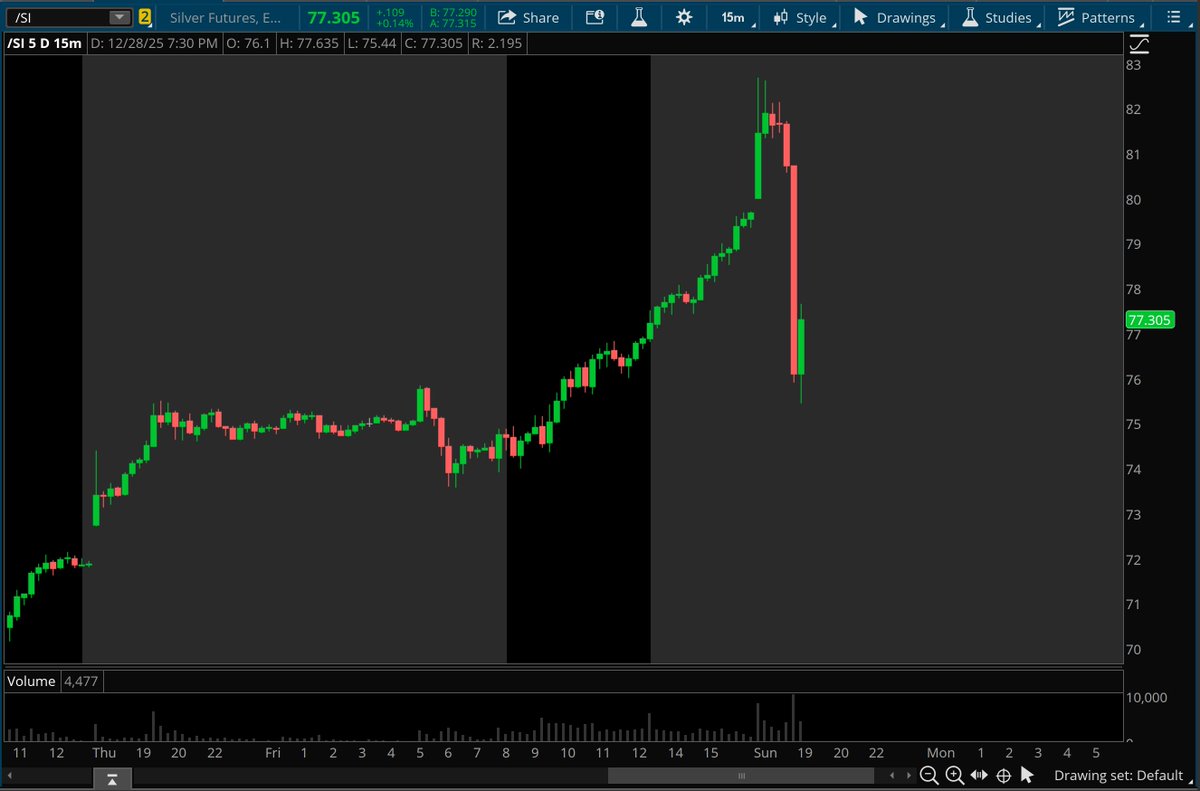Click the R: 2.195 range value
This screenshot has width=1200, height=791.
[x=498, y=44]
